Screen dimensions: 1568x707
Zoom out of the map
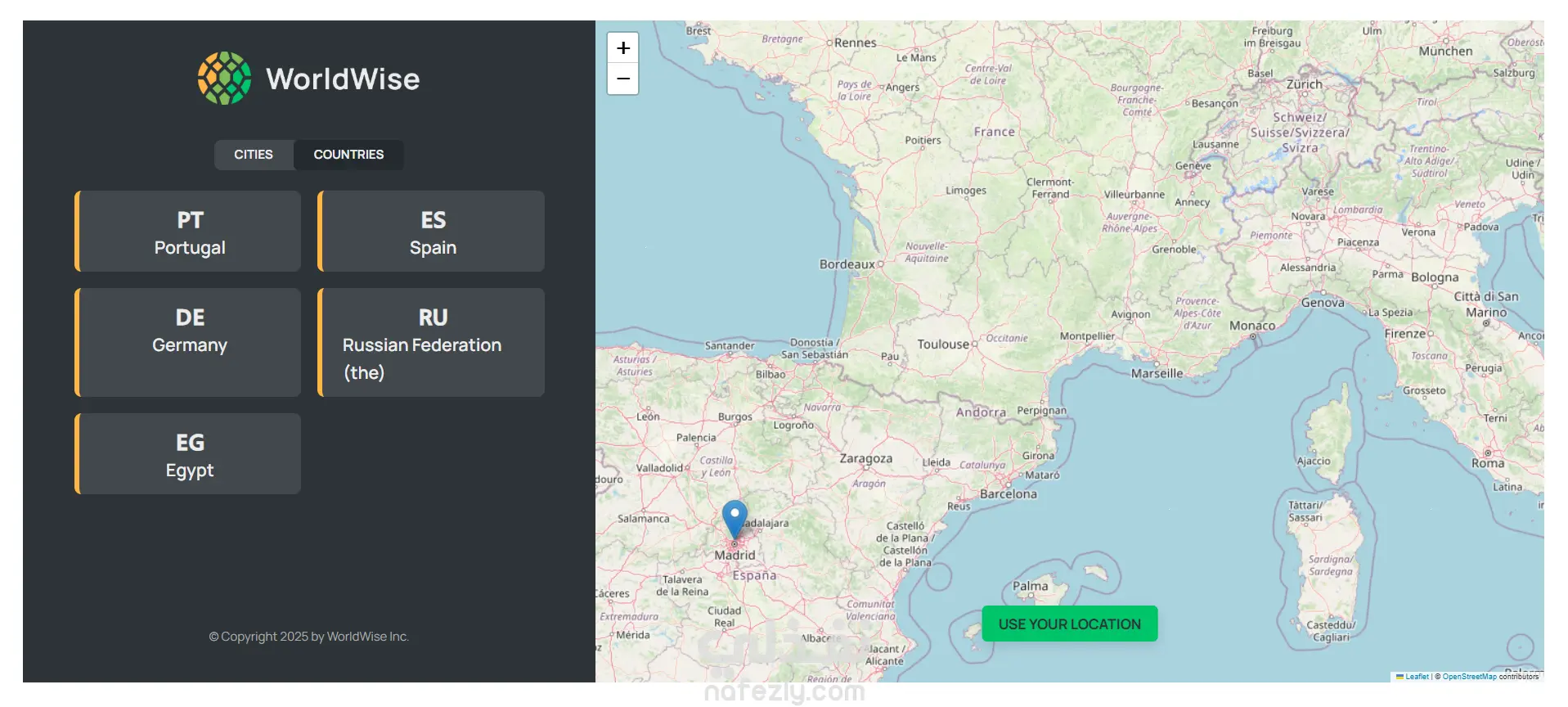point(623,79)
